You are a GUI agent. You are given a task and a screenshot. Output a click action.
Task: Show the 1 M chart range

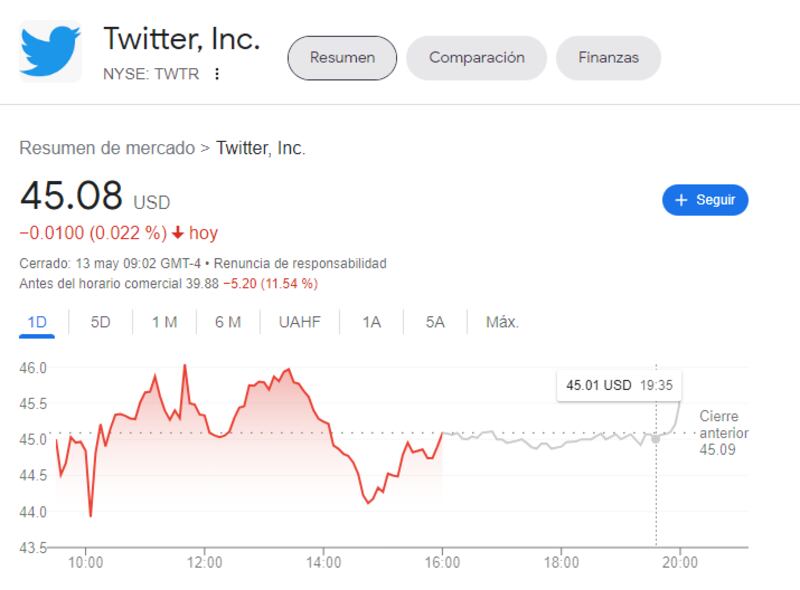point(164,322)
